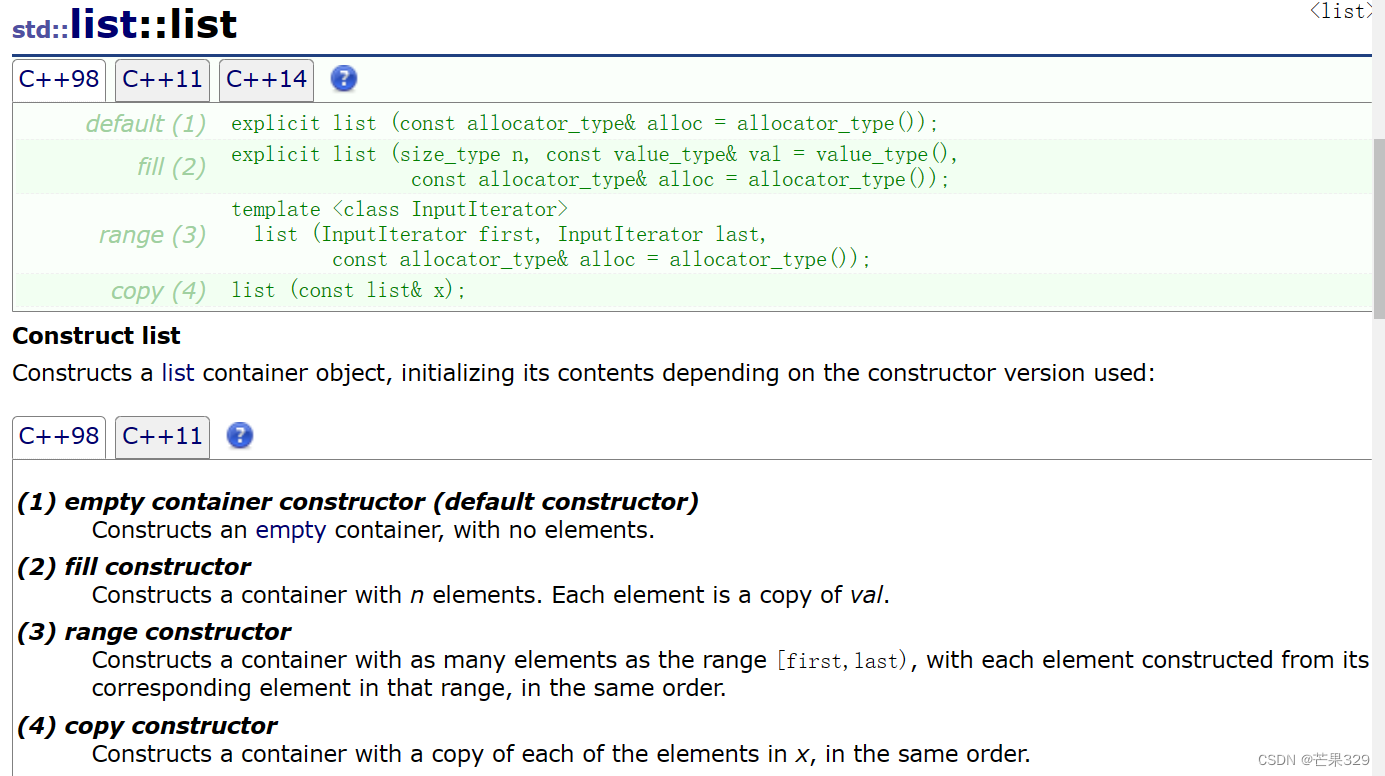Click '(1) empty container constructor' heading
This screenshot has width=1385, height=776.
coord(358,502)
